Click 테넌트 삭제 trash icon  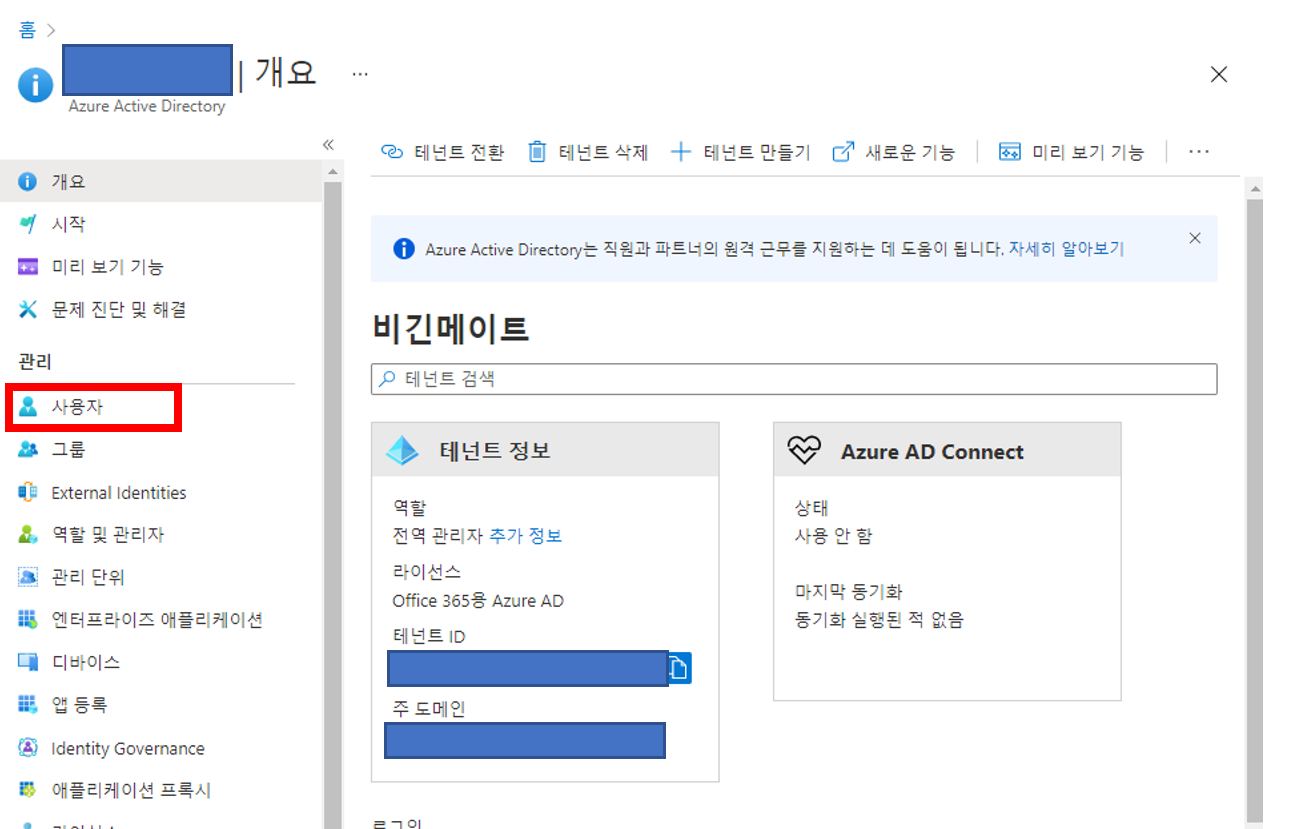coord(537,152)
